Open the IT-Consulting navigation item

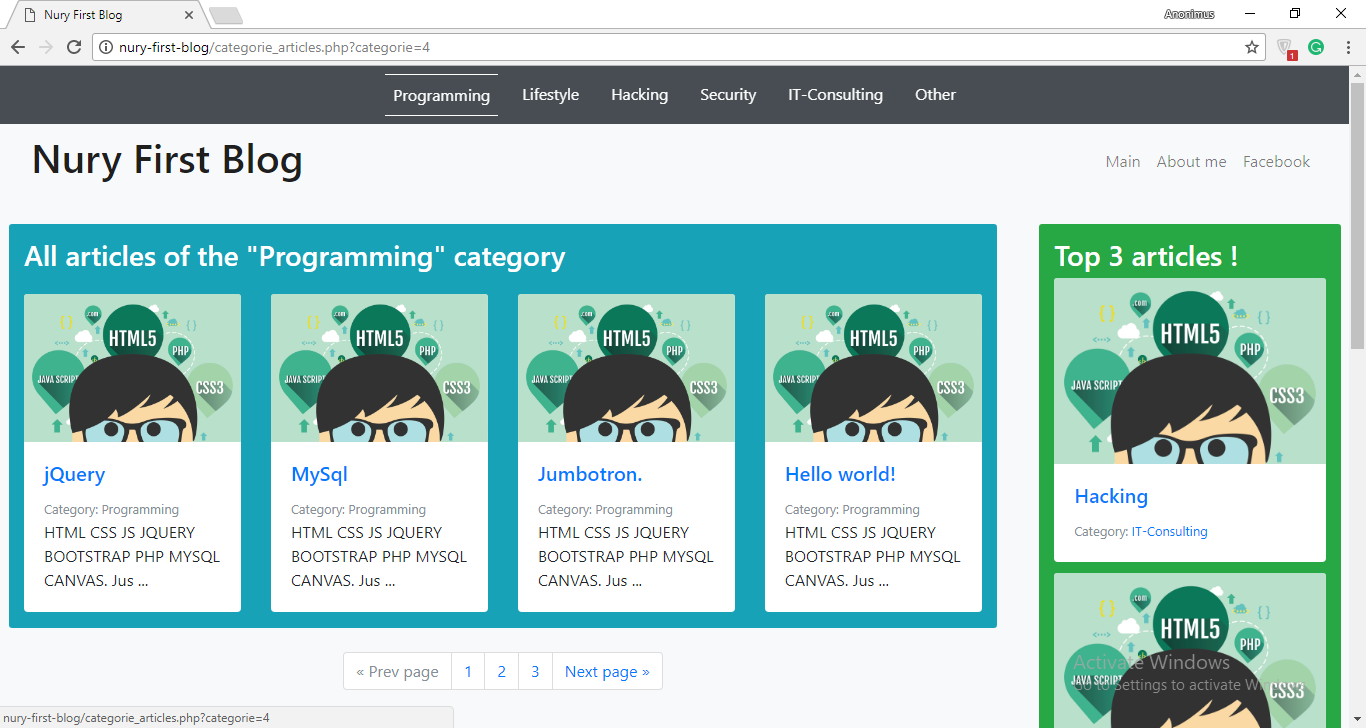click(x=835, y=95)
